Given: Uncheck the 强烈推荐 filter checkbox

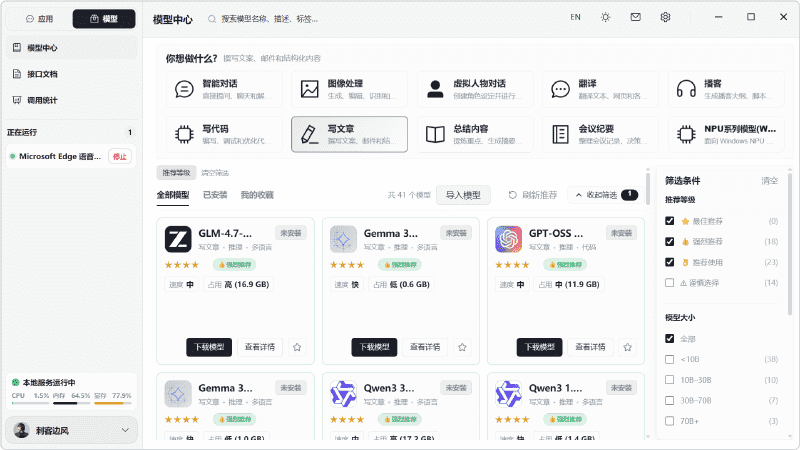Looking at the screenshot, I should [x=669, y=241].
